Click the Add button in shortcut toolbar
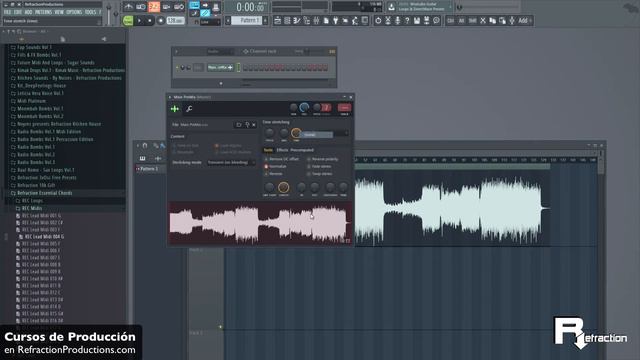The image size is (640, 360). (x=523, y=20)
